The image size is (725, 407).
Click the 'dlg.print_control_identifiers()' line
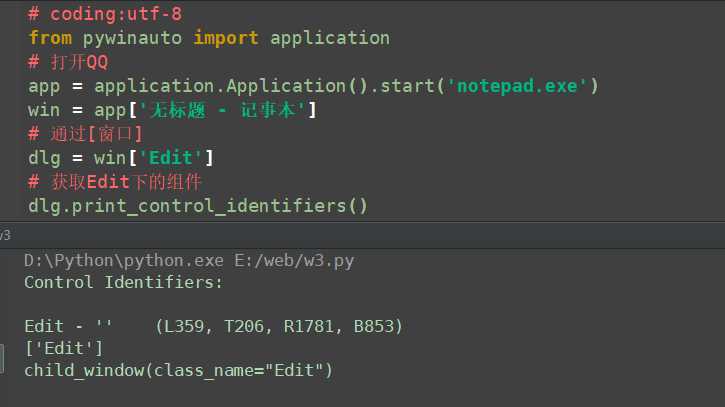[198, 206]
